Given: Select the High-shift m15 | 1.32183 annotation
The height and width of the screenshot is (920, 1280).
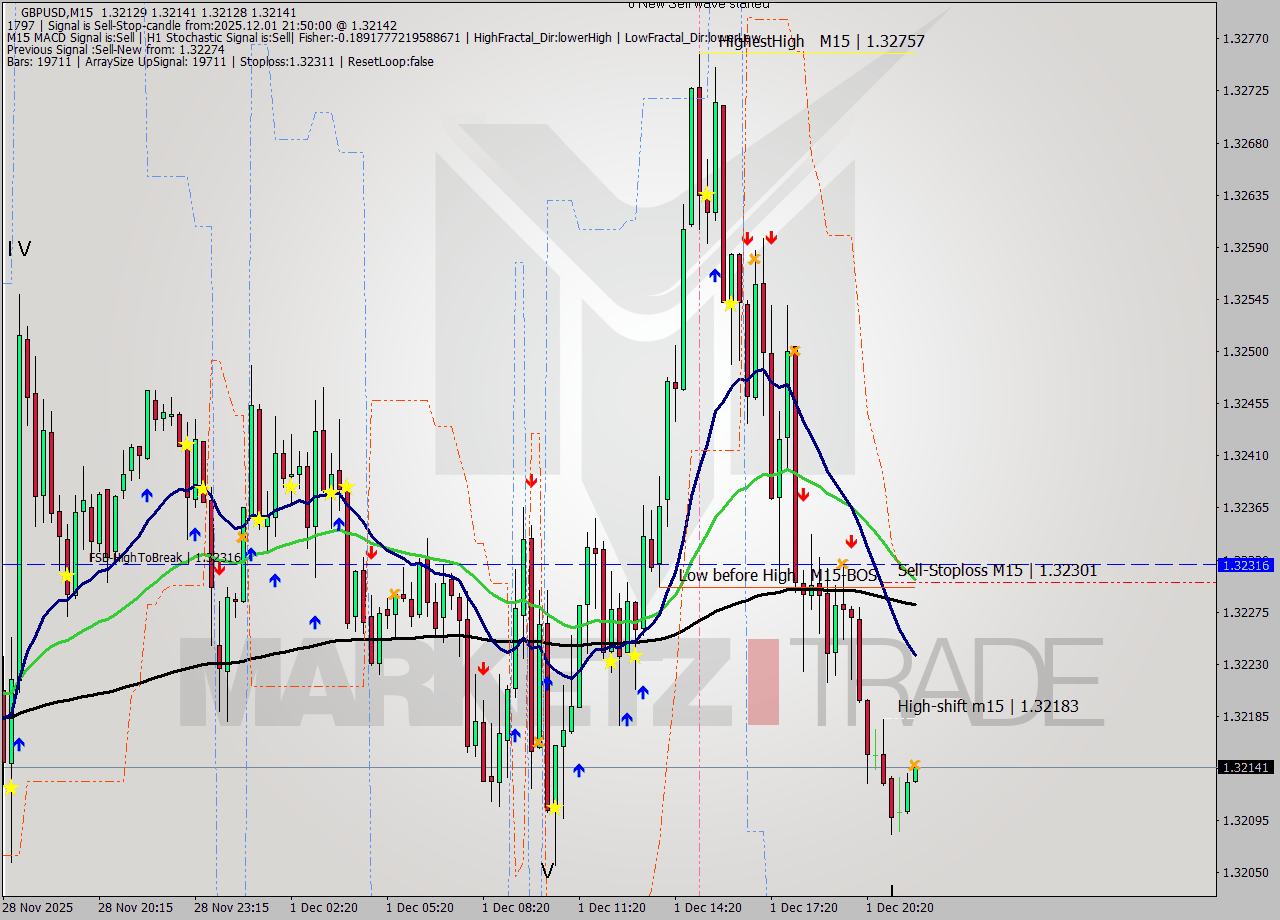Looking at the screenshot, I should point(988,706).
